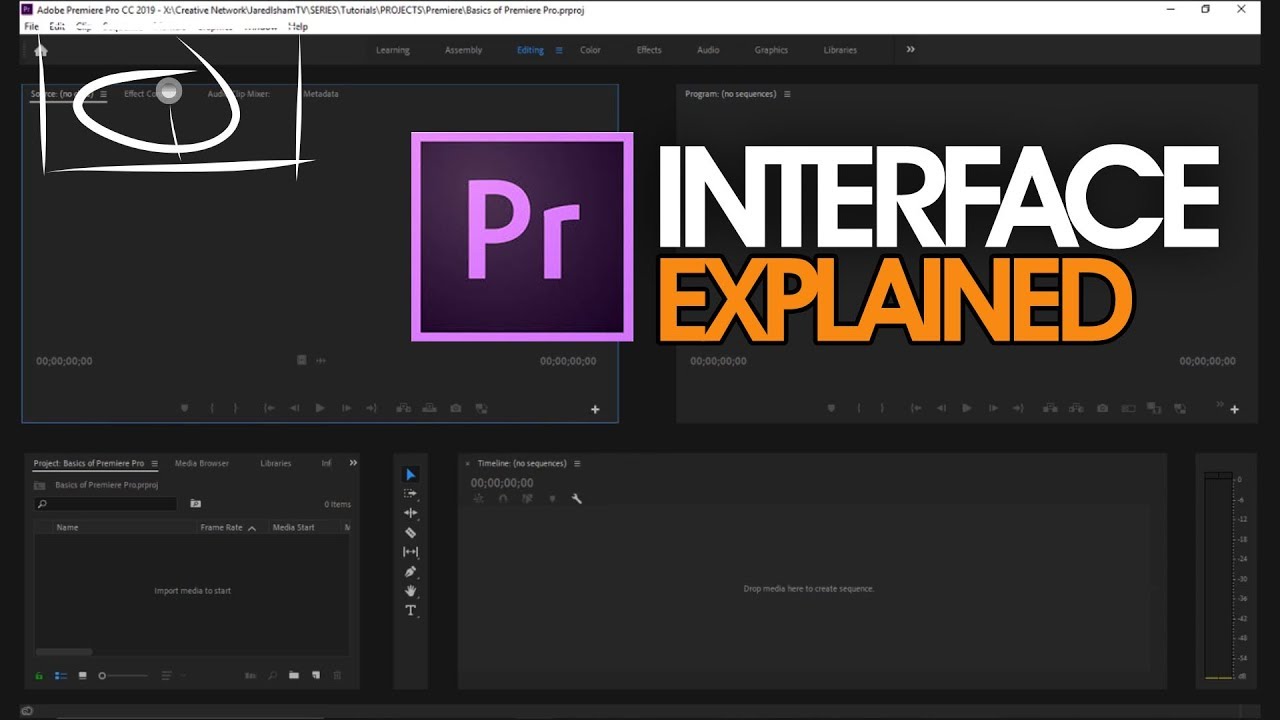
Task: Click New Item icon in Project panel
Action: [315, 676]
